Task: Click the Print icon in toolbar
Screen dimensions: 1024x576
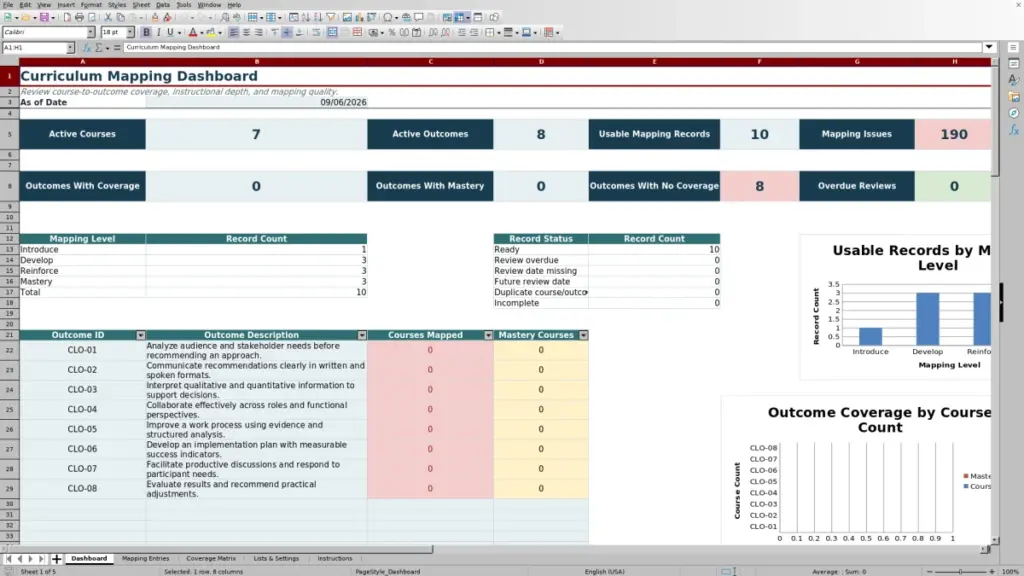Action: [x=79, y=18]
